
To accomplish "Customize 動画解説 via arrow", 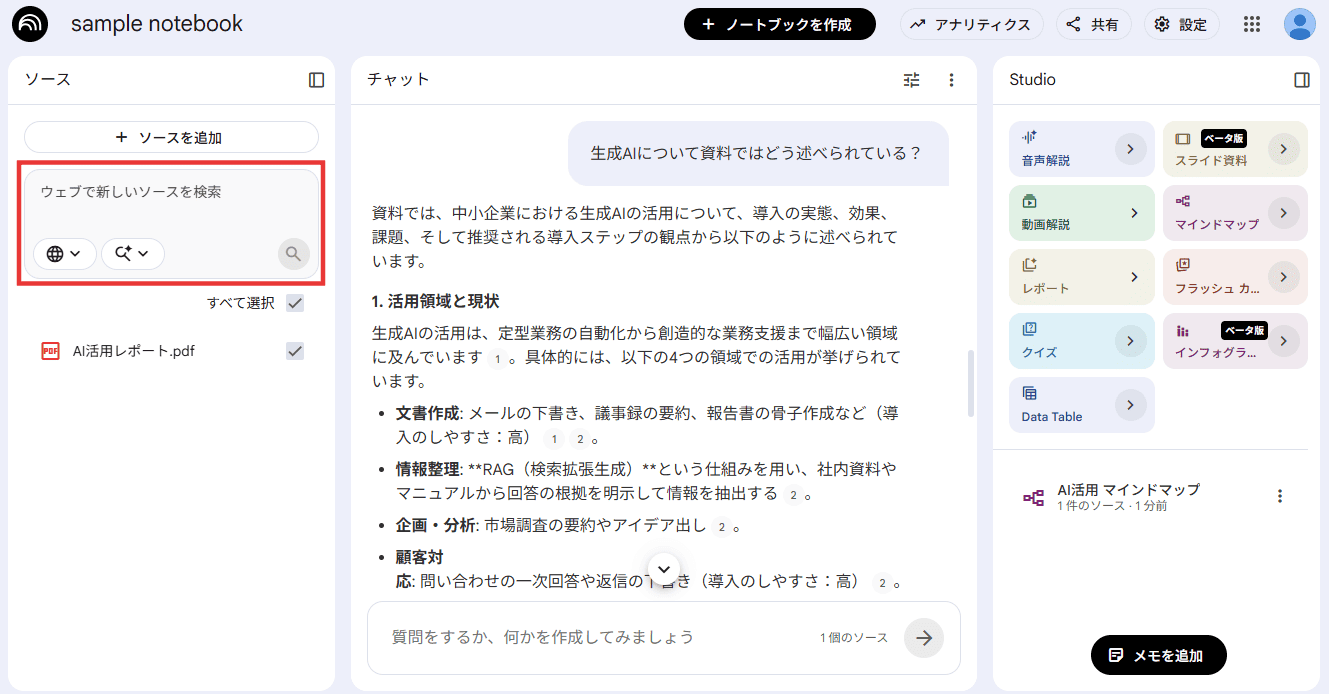I will 1134,213.
